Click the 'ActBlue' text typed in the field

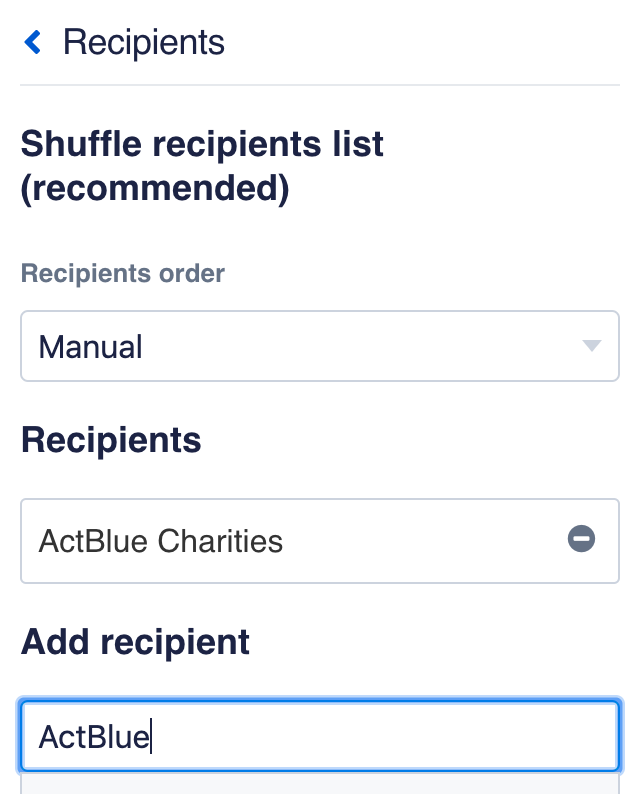(x=93, y=738)
